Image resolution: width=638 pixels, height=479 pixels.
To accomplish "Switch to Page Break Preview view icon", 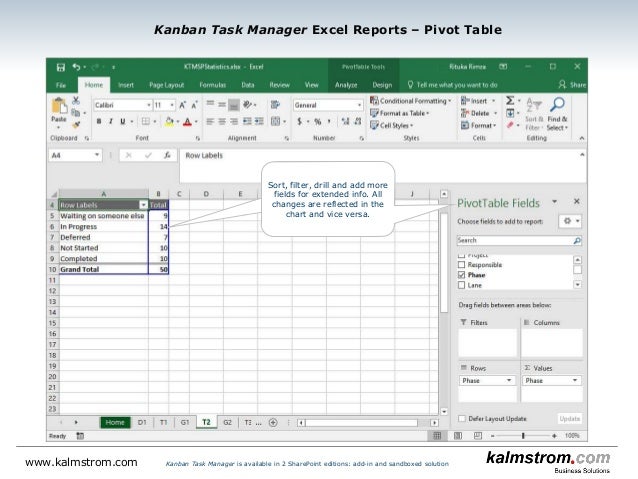I will pos(478,436).
